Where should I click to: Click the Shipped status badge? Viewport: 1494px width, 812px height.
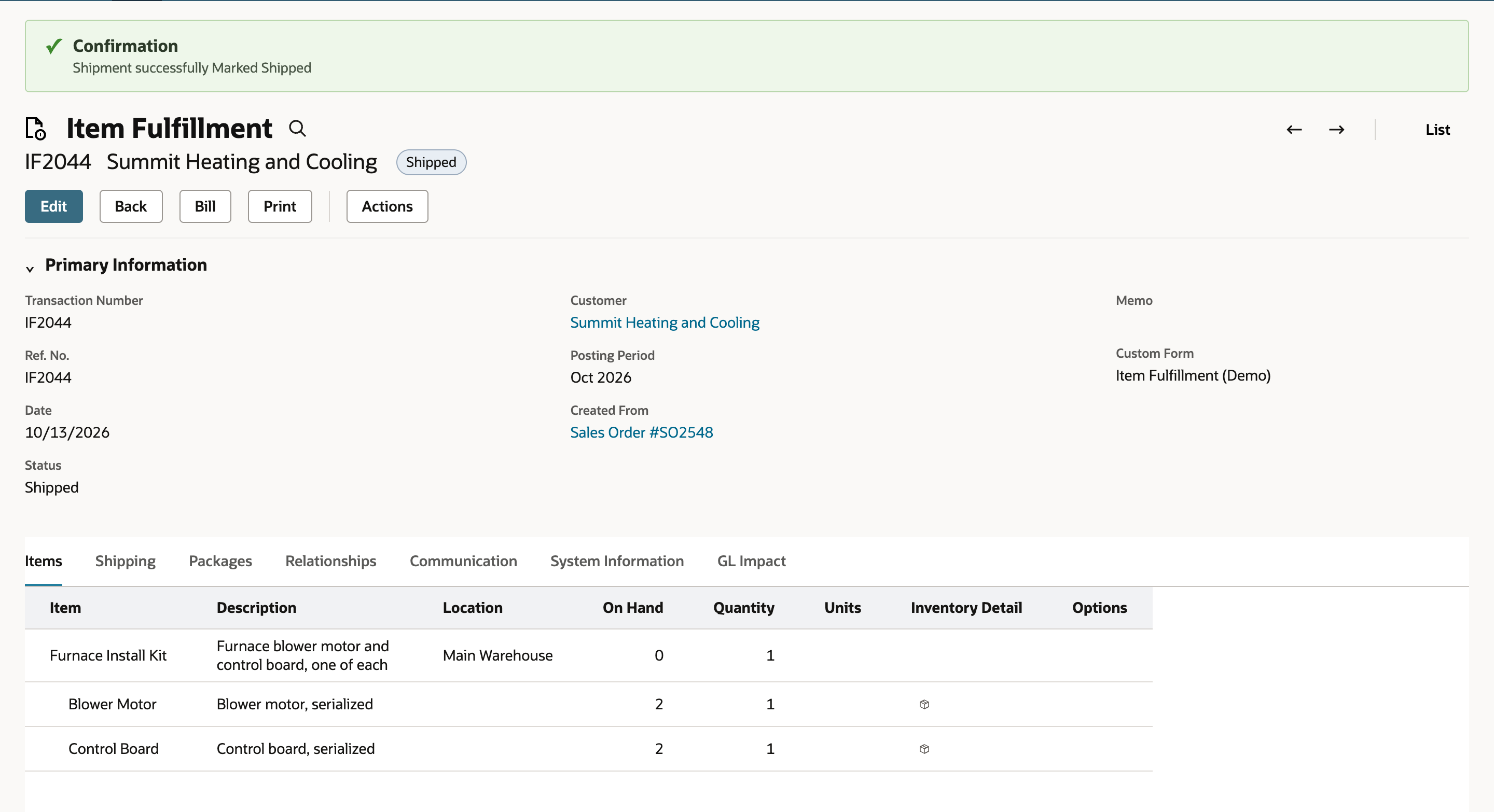[x=431, y=162]
